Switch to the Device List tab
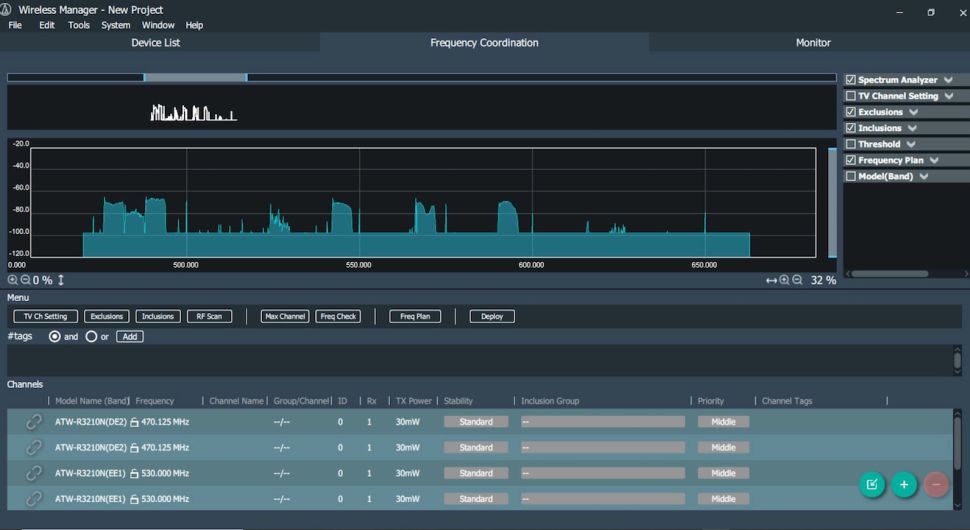Image resolution: width=970 pixels, height=530 pixels. coord(156,43)
